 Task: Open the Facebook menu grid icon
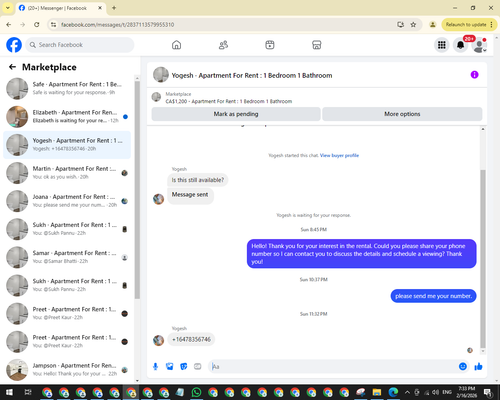click(x=442, y=45)
